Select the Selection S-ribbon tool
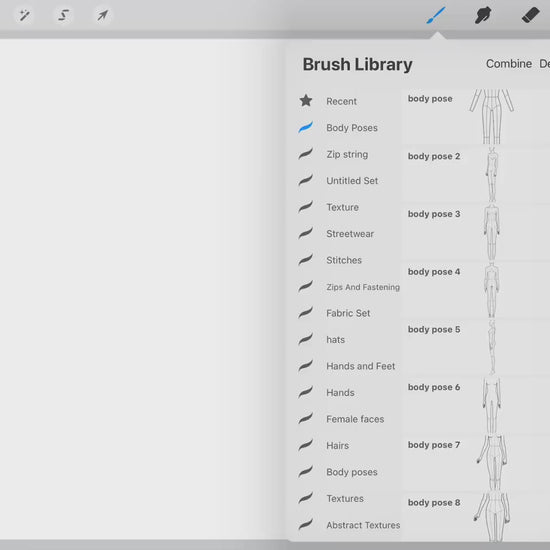This screenshot has width=550, height=550. click(63, 15)
